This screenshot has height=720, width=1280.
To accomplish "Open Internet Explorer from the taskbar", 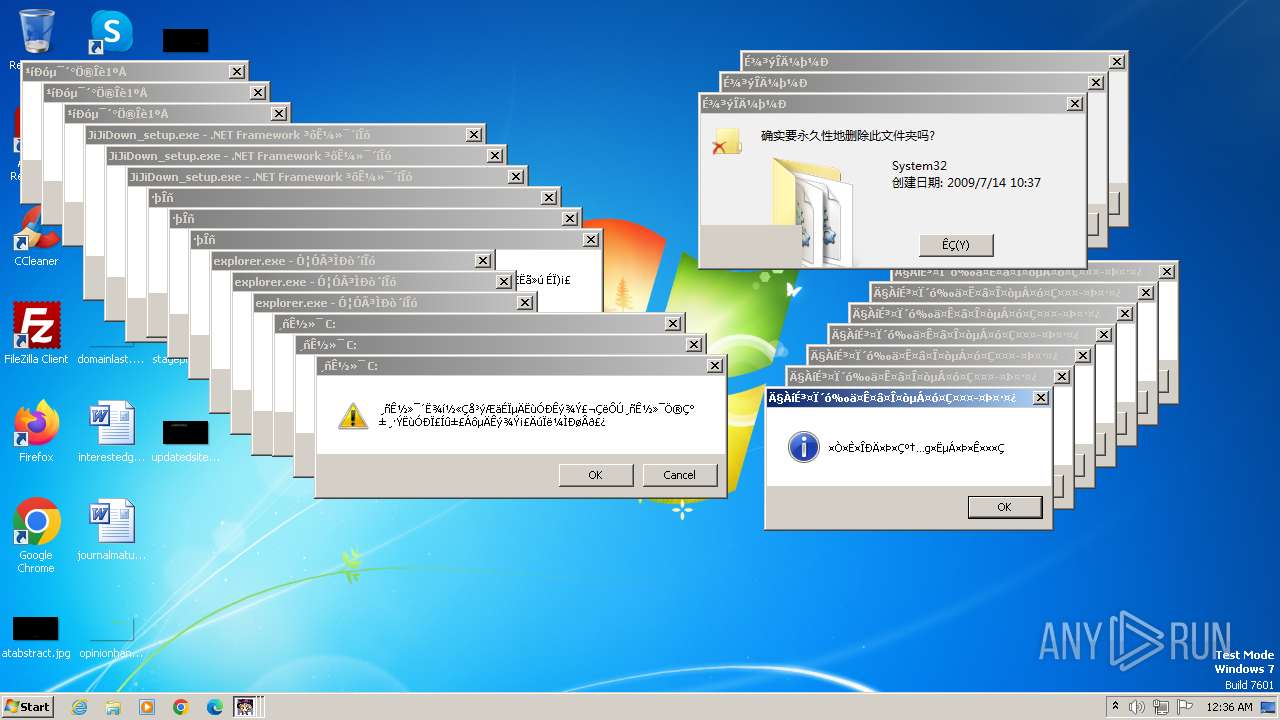I will click(x=79, y=707).
